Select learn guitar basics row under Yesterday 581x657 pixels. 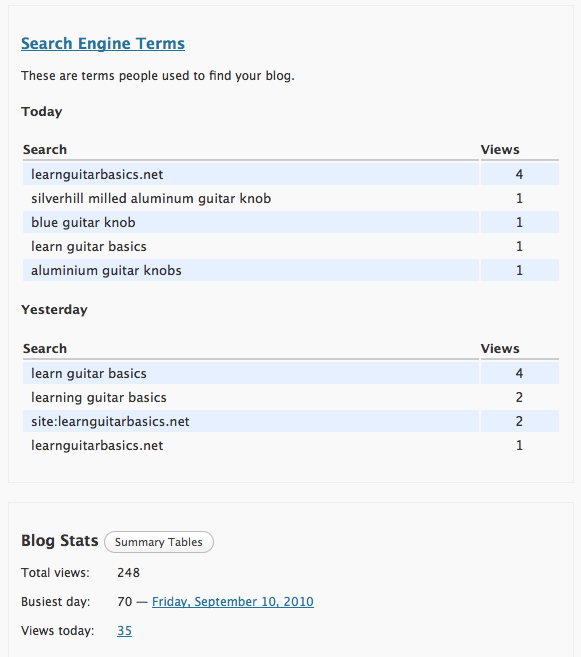(291, 373)
